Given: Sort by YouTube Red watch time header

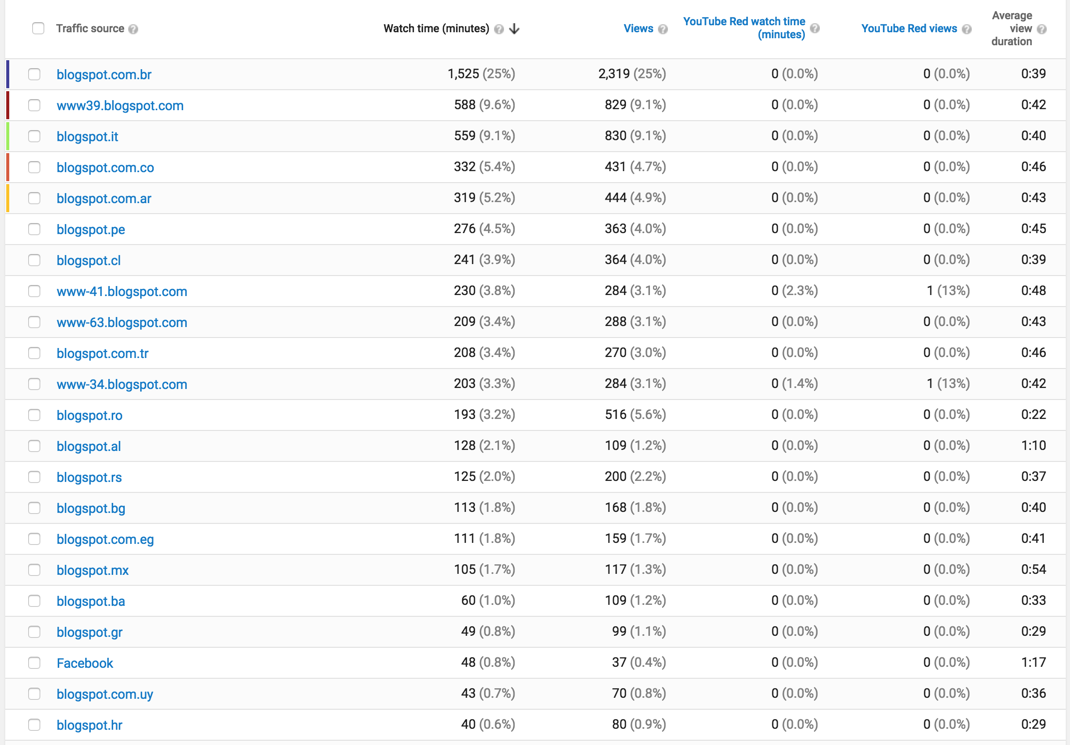Looking at the screenshot, I should 744,28.
